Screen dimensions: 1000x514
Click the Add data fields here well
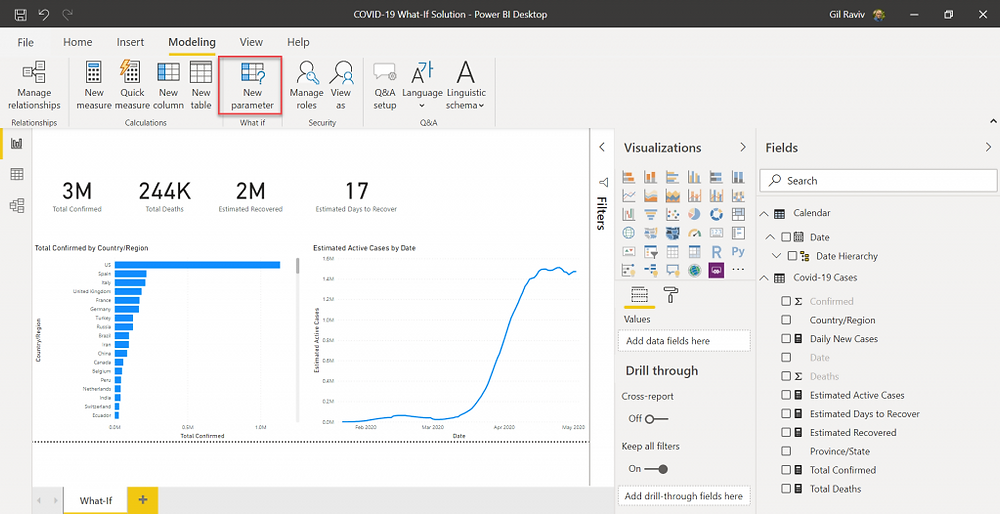pyautogui.click(x=684, y=341)
